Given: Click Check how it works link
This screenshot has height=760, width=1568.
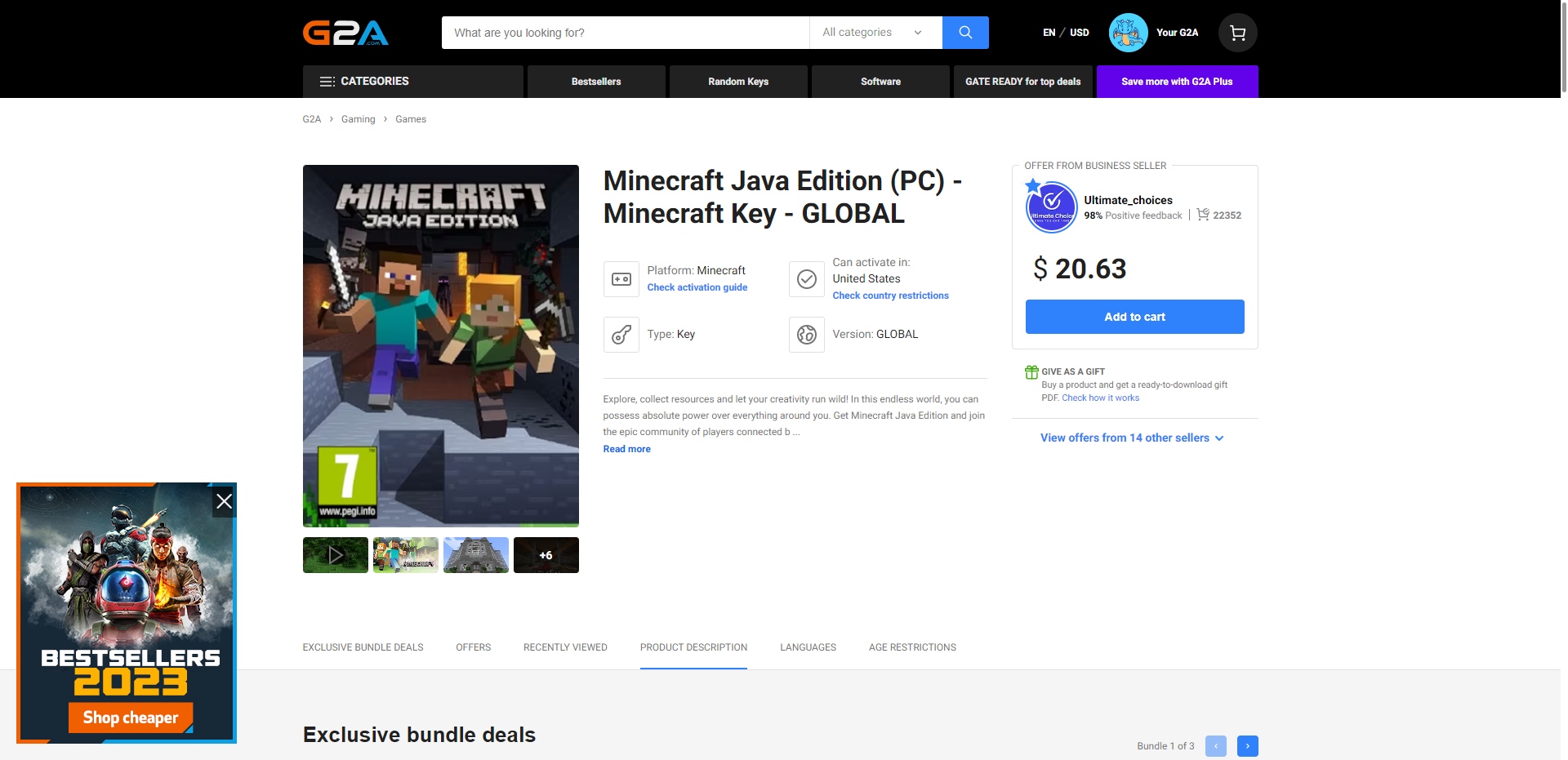Looking at the screenshot, I should [1100, 398].
